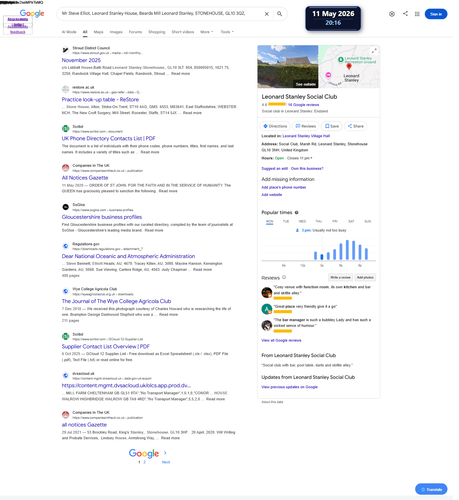Switch to Forums tab

coord(135,32)
